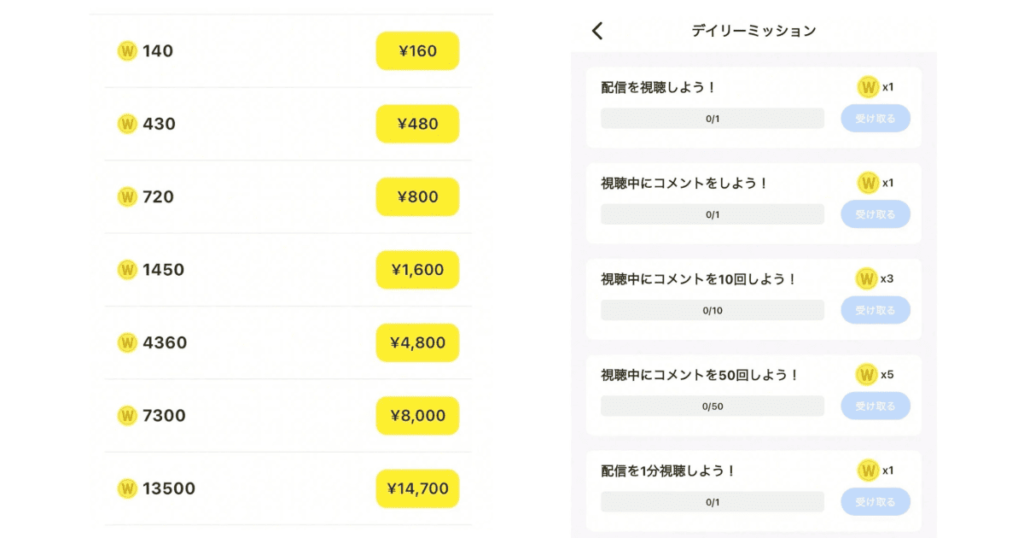This screenshot has width=1024, height=538.
Task: Click the coin icon beside 13500
Action: (x=127, y=489)
